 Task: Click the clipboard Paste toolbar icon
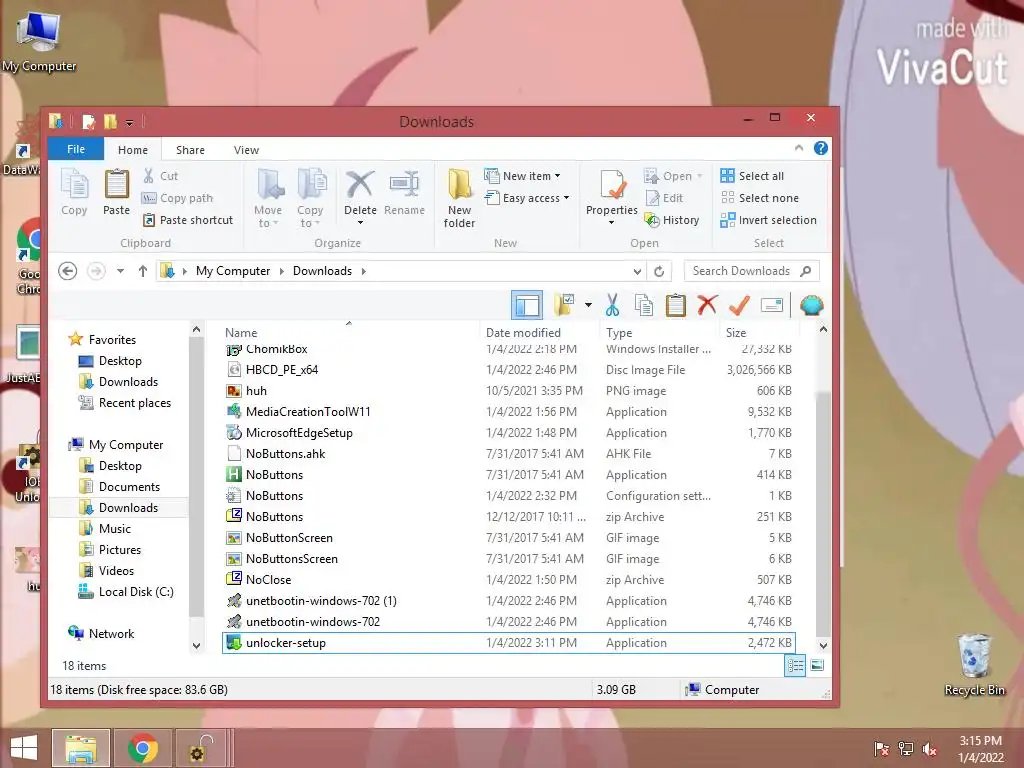coord(676,305)
